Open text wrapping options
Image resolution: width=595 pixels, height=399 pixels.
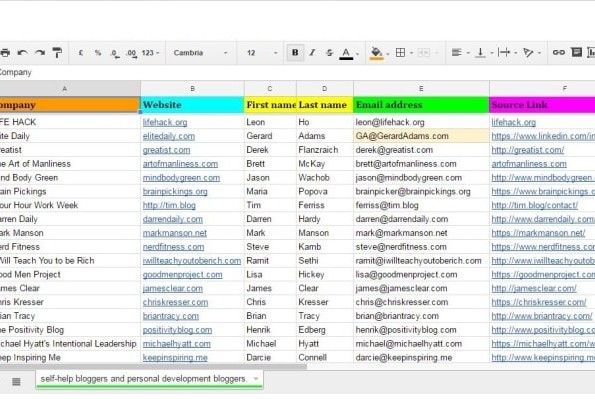click(504, 53)
